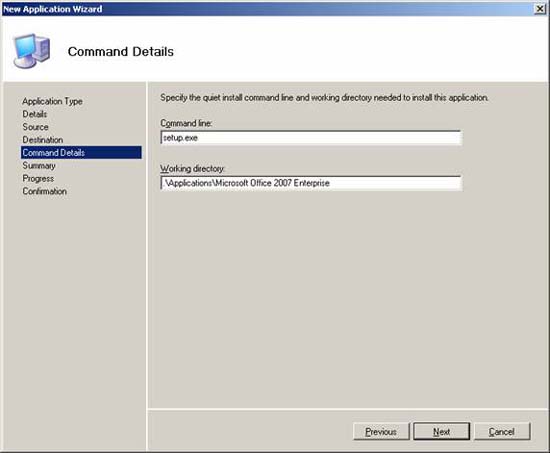Click the highlighted Command Details step
The height and width of the screenshot is (453, 550).
81,153
